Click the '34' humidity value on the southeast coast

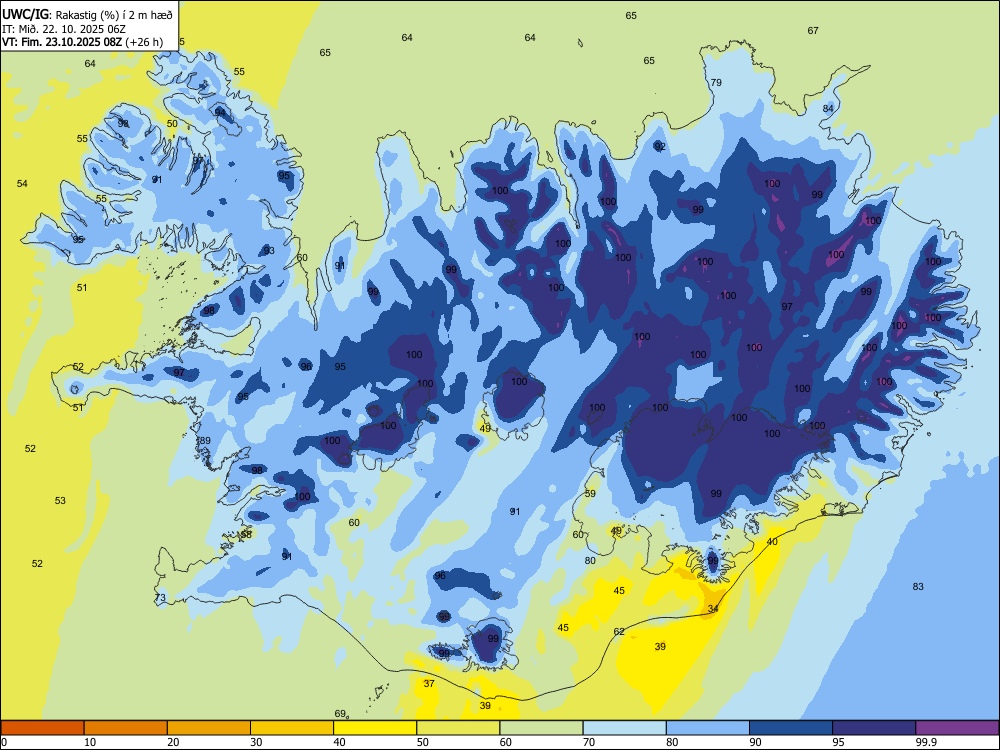713,608
